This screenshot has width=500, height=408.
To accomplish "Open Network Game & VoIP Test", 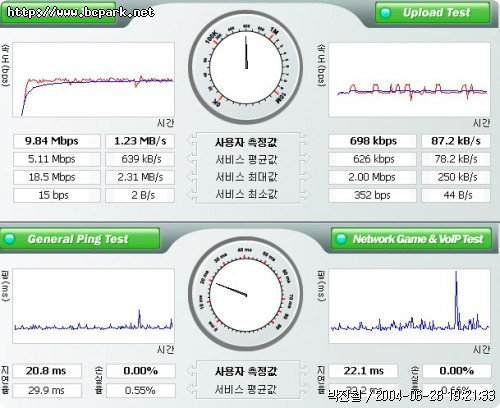I will point(411,239).
